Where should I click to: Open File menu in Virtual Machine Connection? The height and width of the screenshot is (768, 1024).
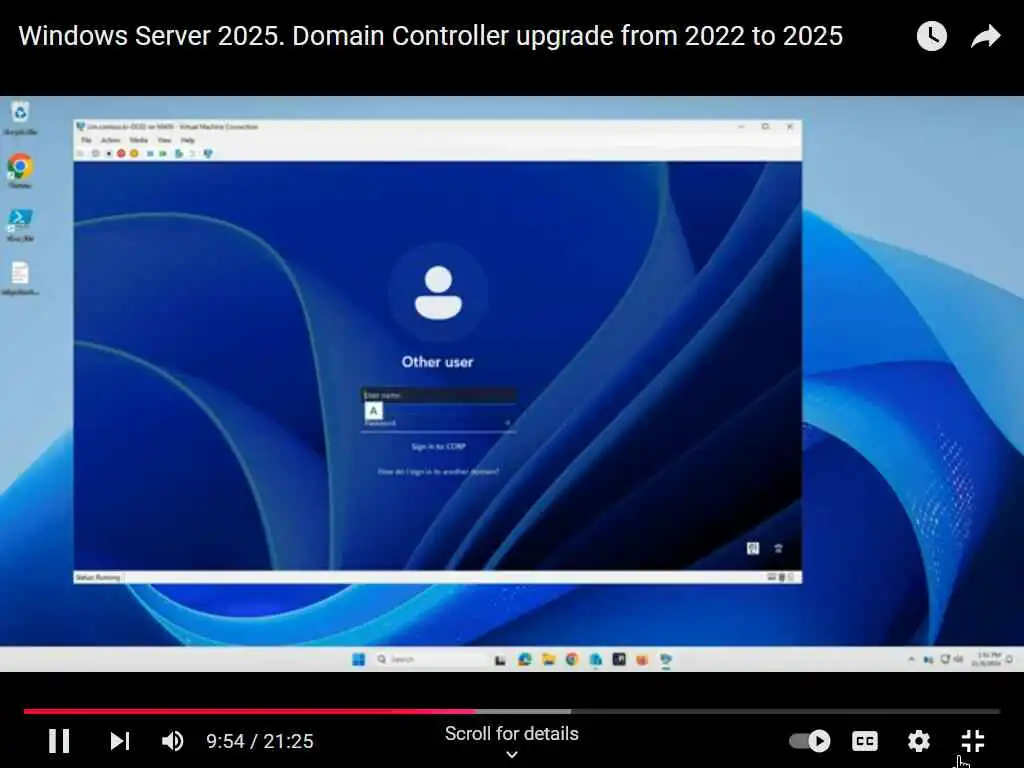(86, 140)
